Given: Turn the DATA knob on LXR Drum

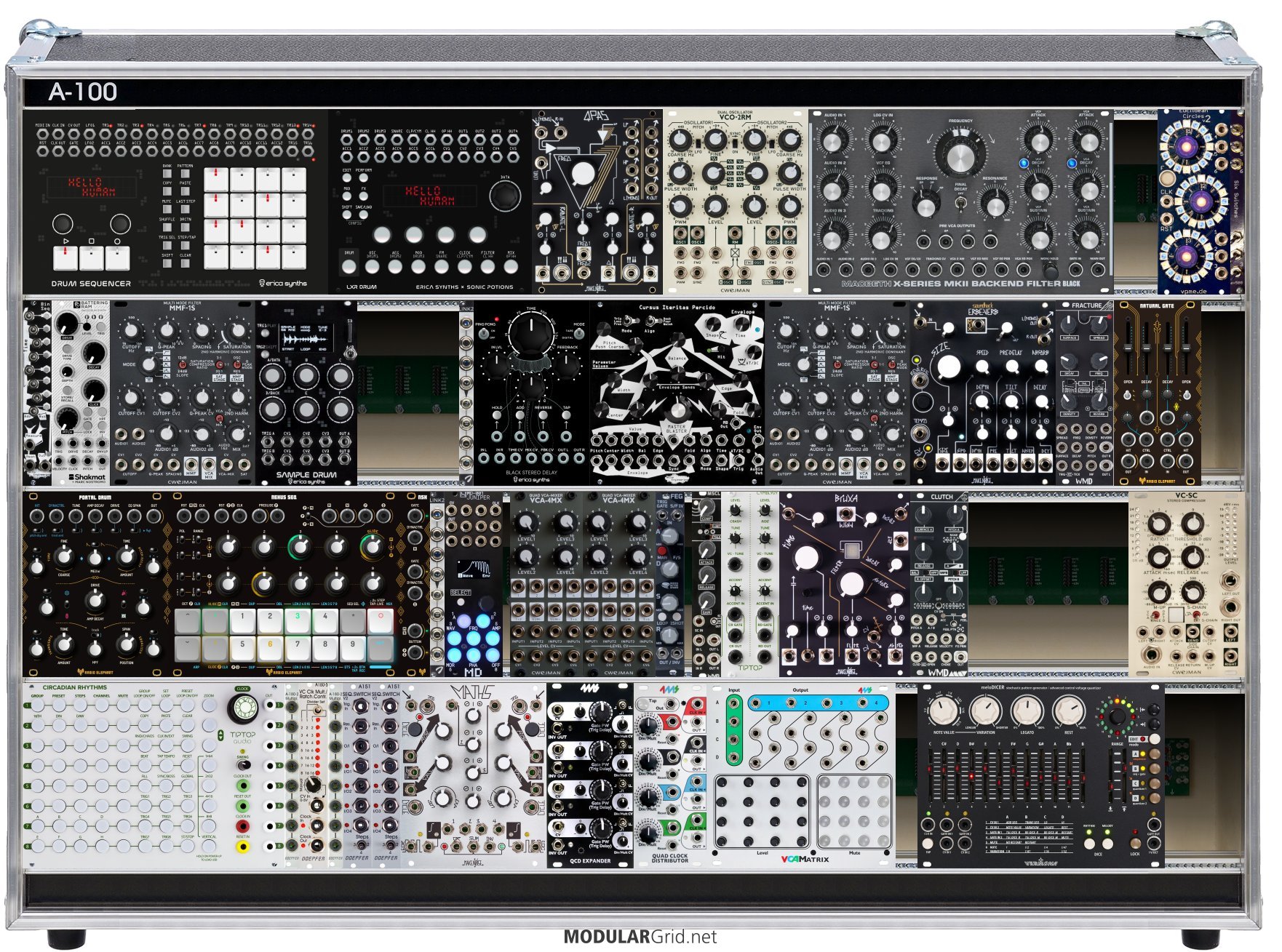Looking at the screenshot, I should point(504,196).
